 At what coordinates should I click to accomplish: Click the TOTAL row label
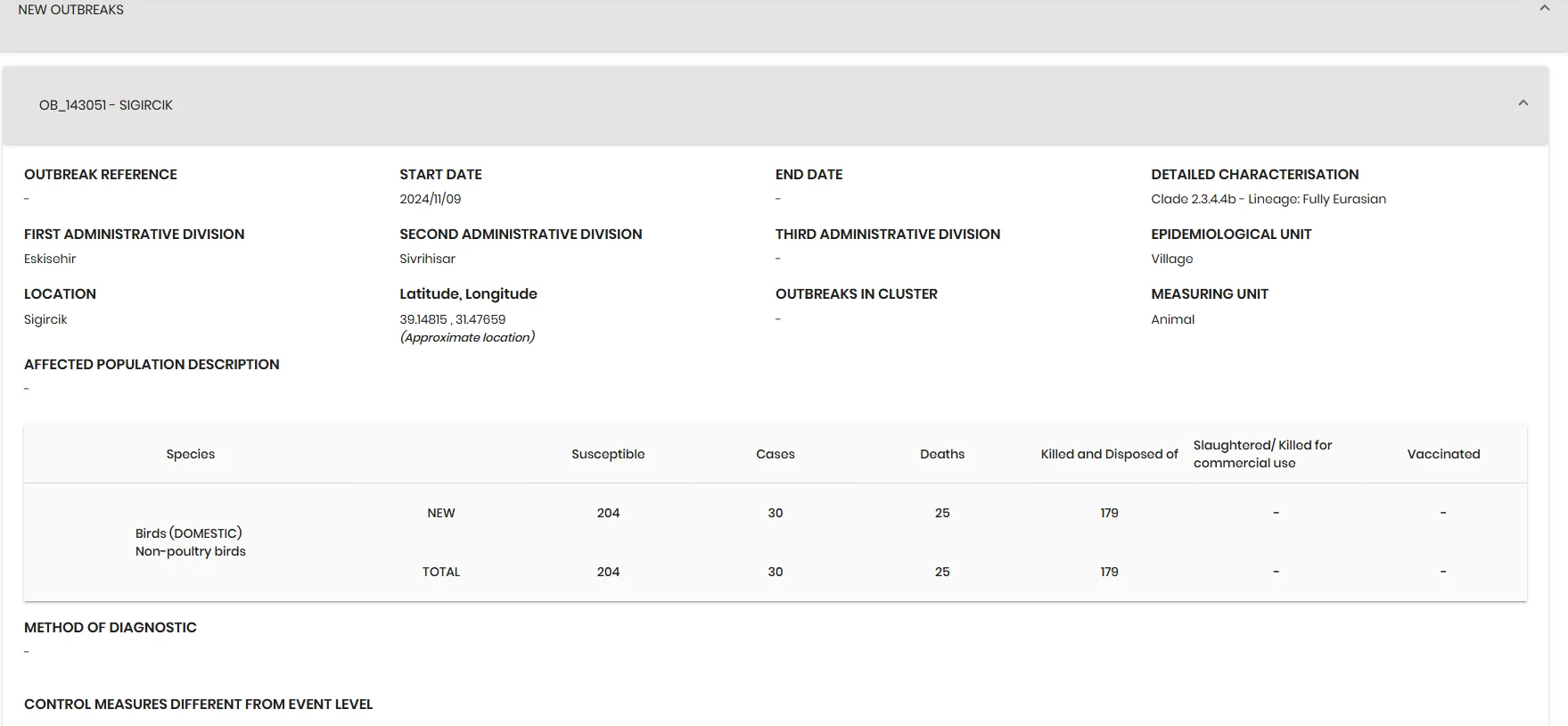tap(441, 572)
